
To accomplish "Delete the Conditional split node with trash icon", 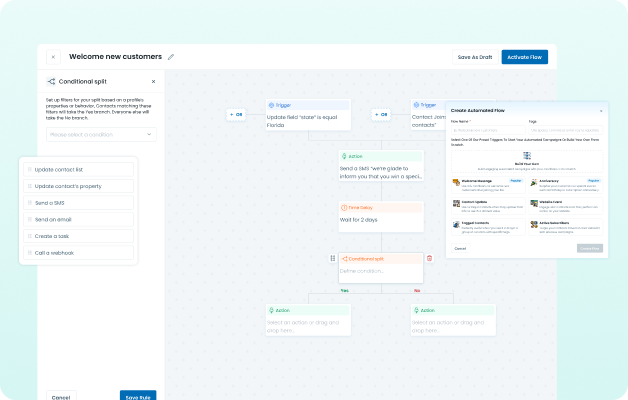I will point(430,258).
